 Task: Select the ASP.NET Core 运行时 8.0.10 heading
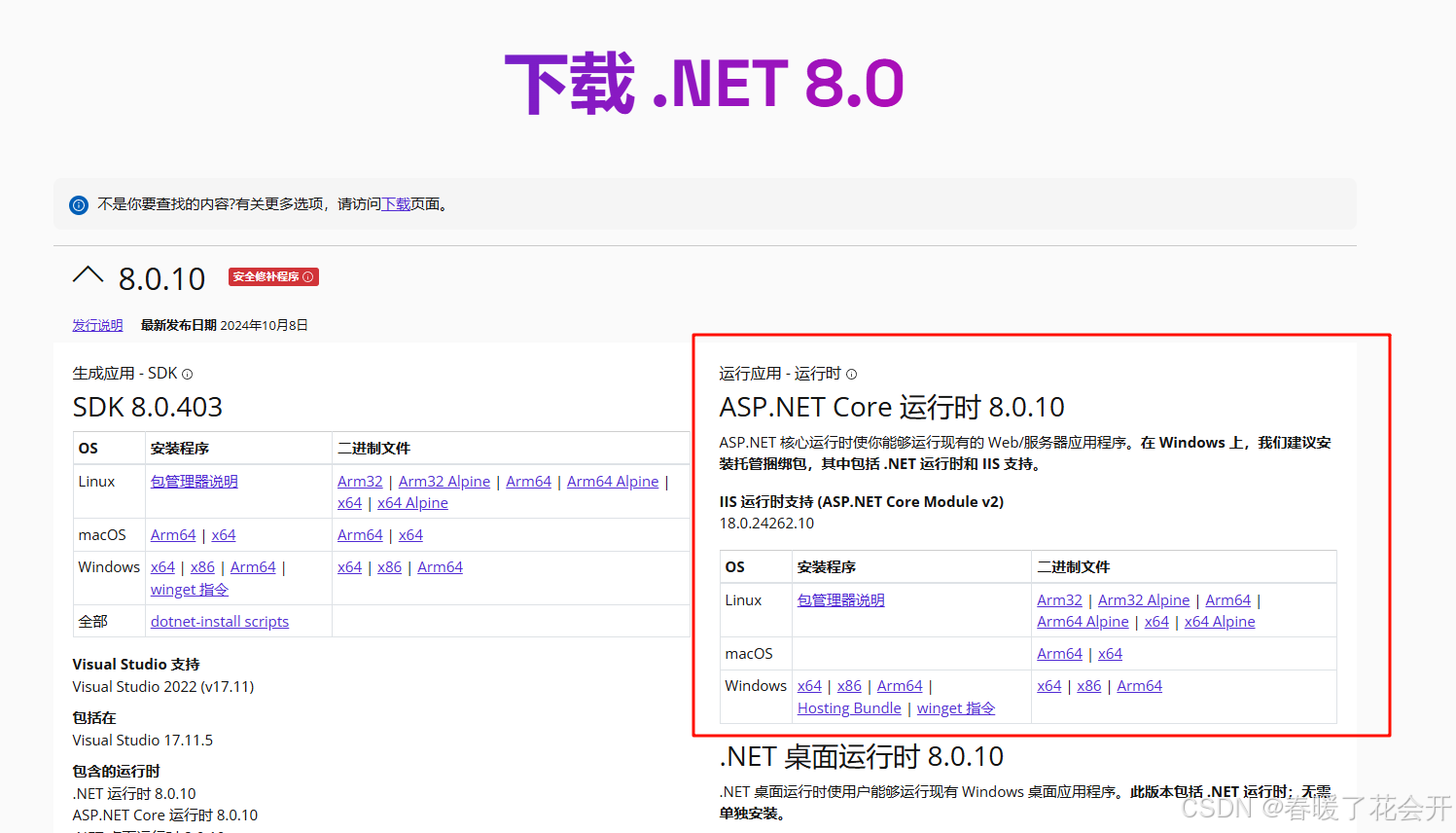point(892,407)
